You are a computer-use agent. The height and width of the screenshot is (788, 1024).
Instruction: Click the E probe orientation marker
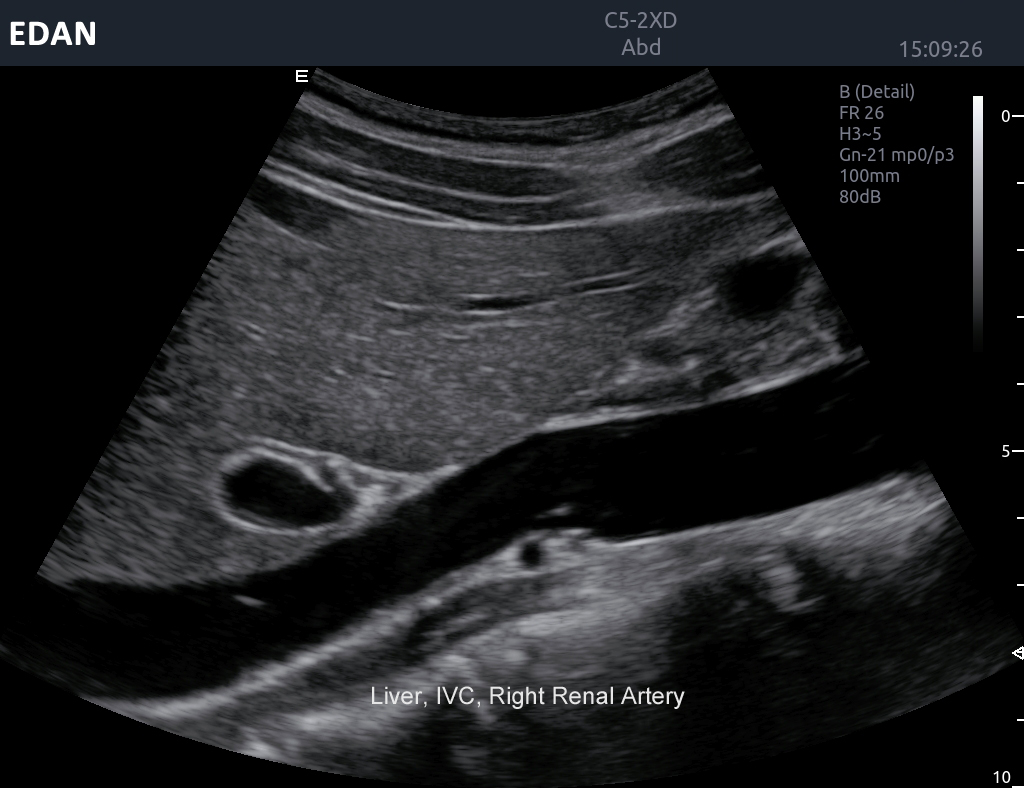(x=300, y=75)
